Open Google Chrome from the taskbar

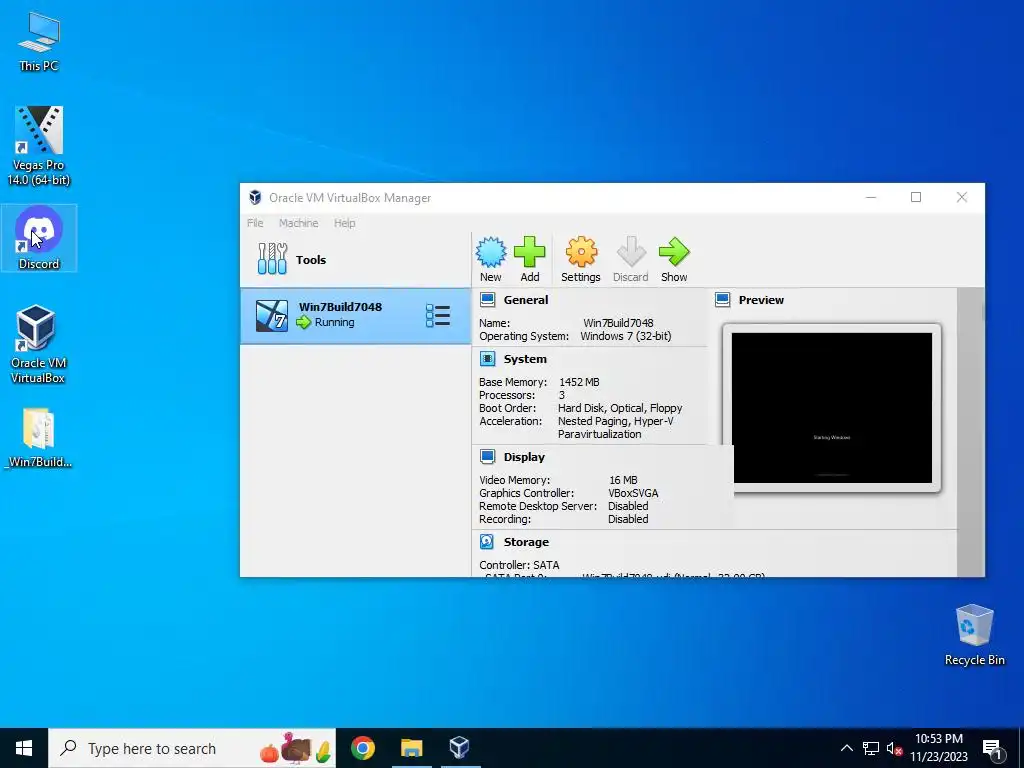click(x=363, y=748)
